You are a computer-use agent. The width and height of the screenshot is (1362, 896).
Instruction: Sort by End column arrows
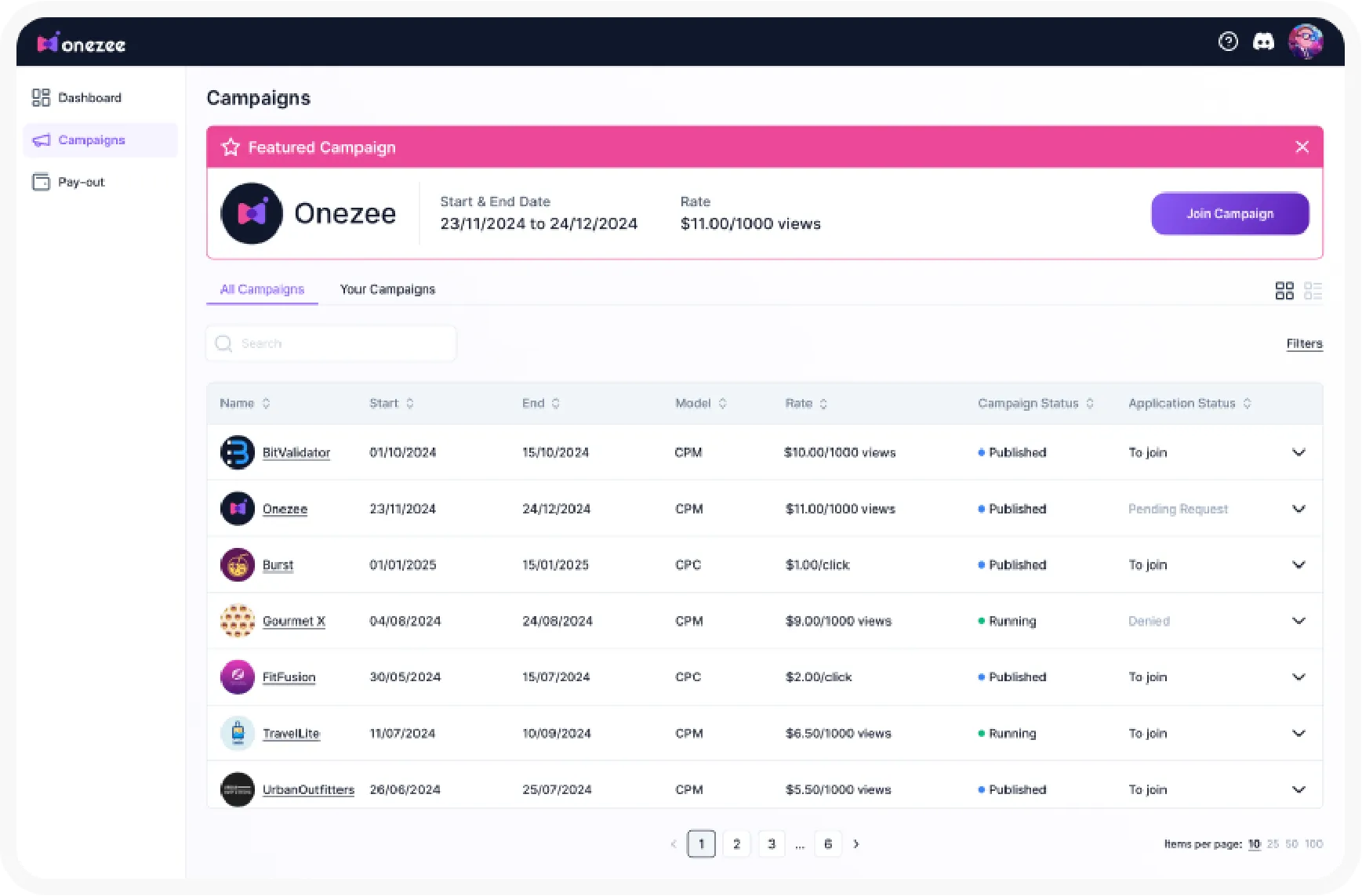coord(555,403)
